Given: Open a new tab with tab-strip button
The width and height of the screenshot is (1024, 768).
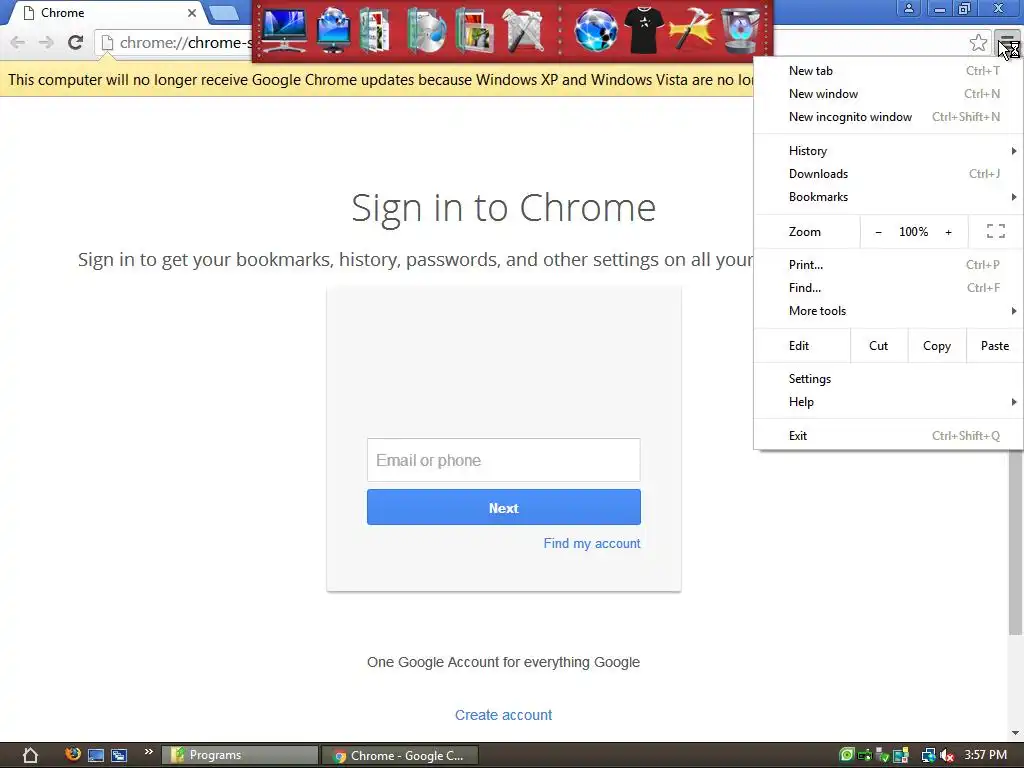Looking at the screenshot, I should tap(224, 12).
